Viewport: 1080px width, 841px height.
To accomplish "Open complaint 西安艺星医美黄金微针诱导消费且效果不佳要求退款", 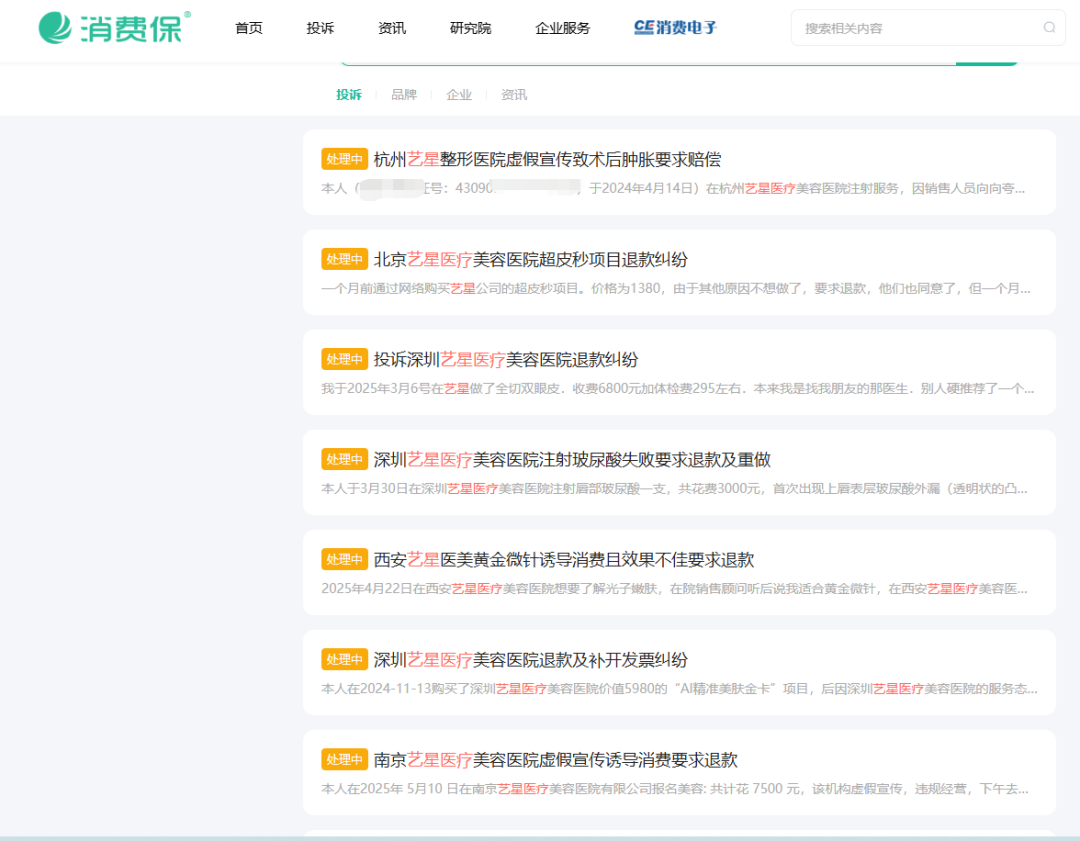I will click(x=563, y=559).
